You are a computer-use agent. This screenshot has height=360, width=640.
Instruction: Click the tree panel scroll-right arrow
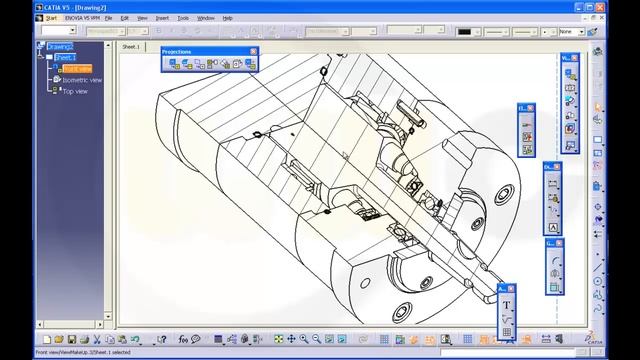pyautogui.click(x=100, y=324)
